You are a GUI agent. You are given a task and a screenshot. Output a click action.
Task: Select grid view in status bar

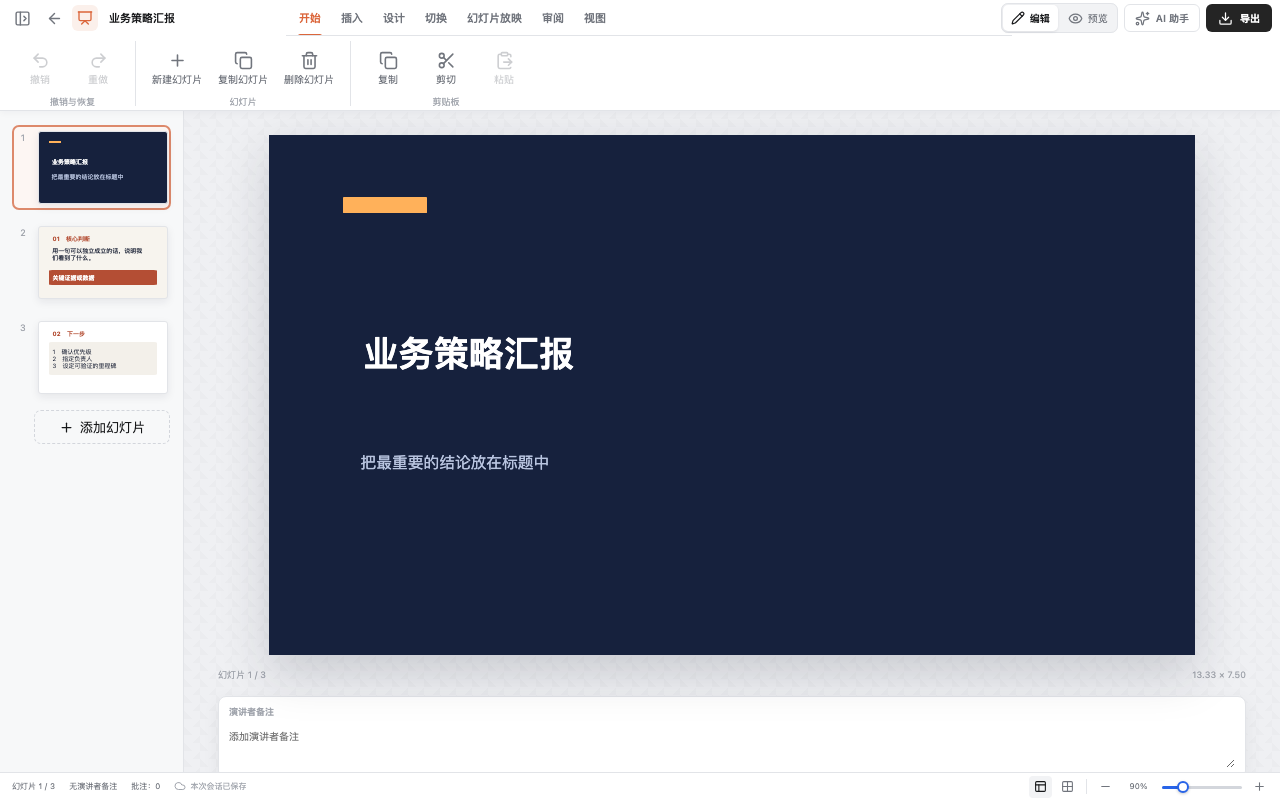[x=1067, y=786]
